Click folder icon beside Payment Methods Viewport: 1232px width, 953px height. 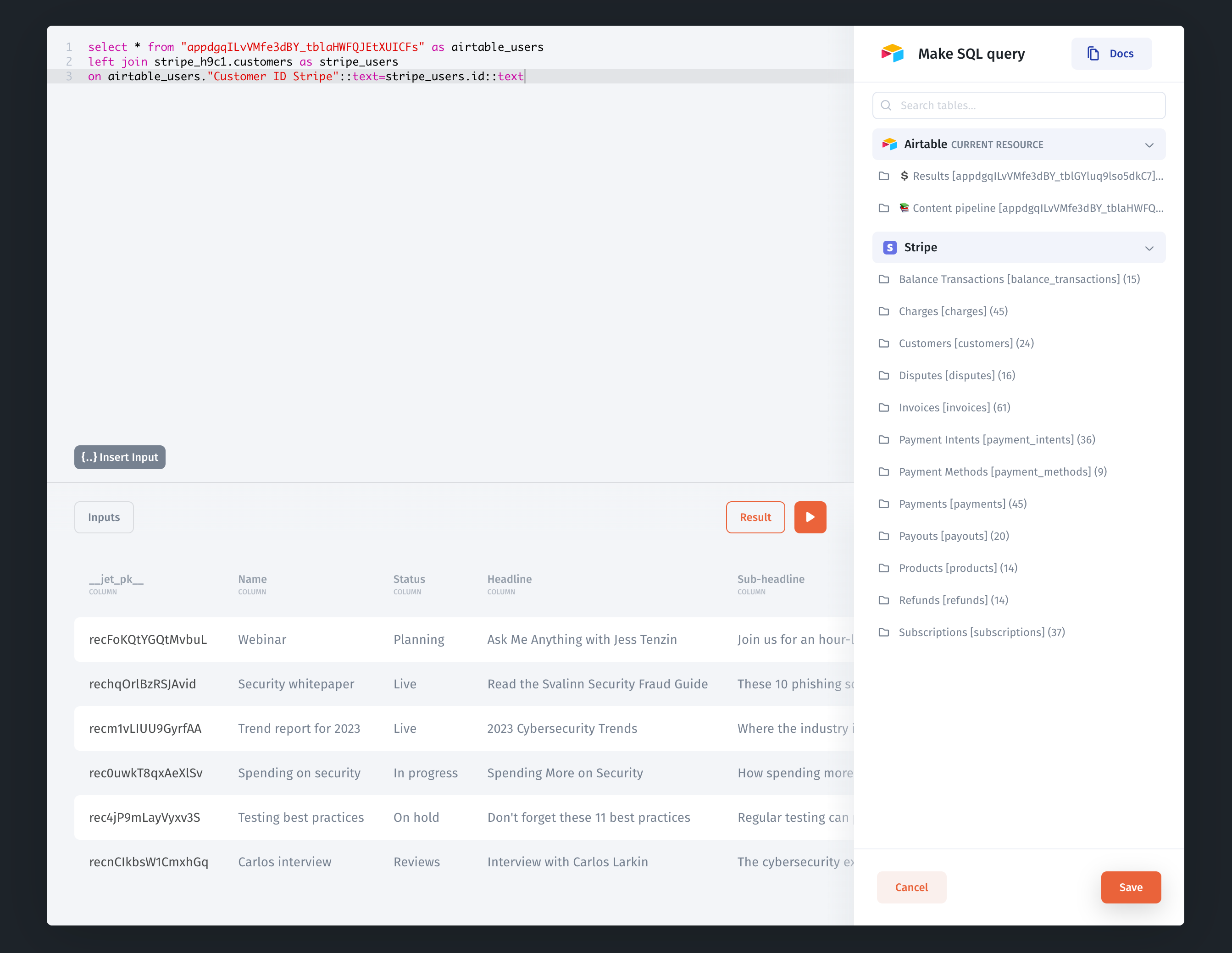[x=884, y=472]
